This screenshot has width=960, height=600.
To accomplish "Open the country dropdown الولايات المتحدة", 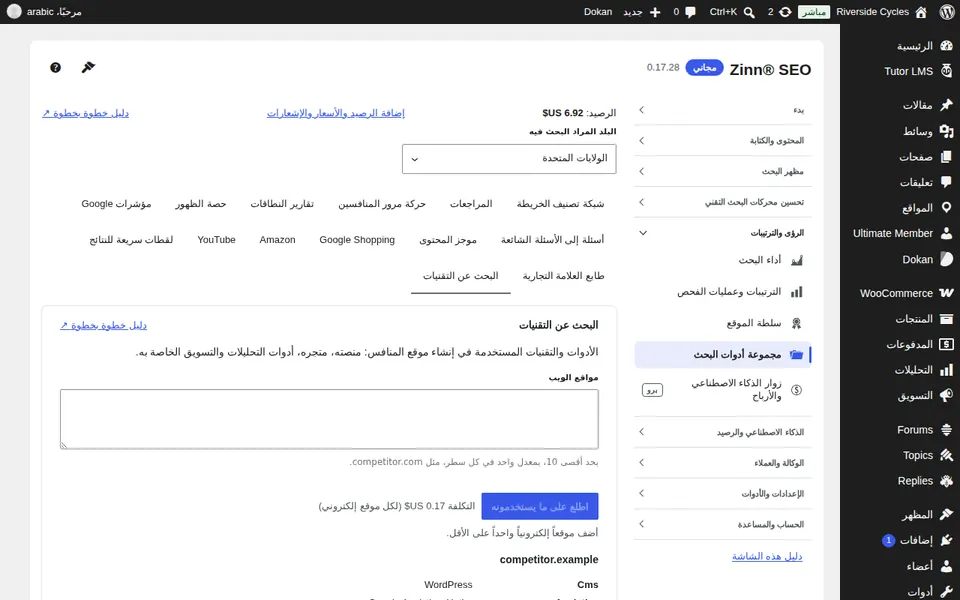I will [x=509, y=159].
